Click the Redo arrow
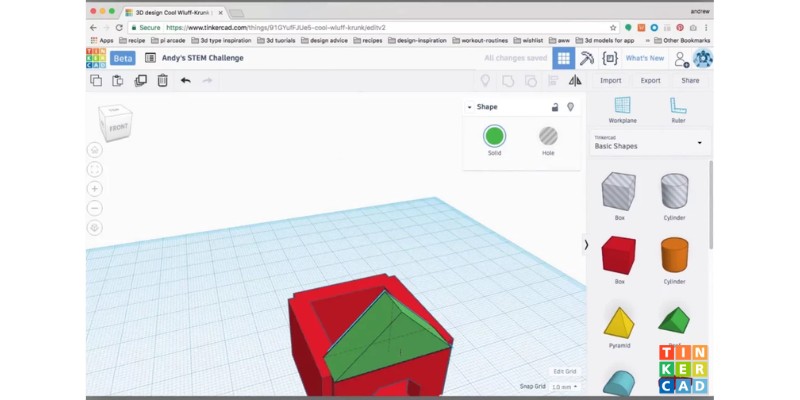This screenshot has height=400, width=800. (x=207, y=80)
